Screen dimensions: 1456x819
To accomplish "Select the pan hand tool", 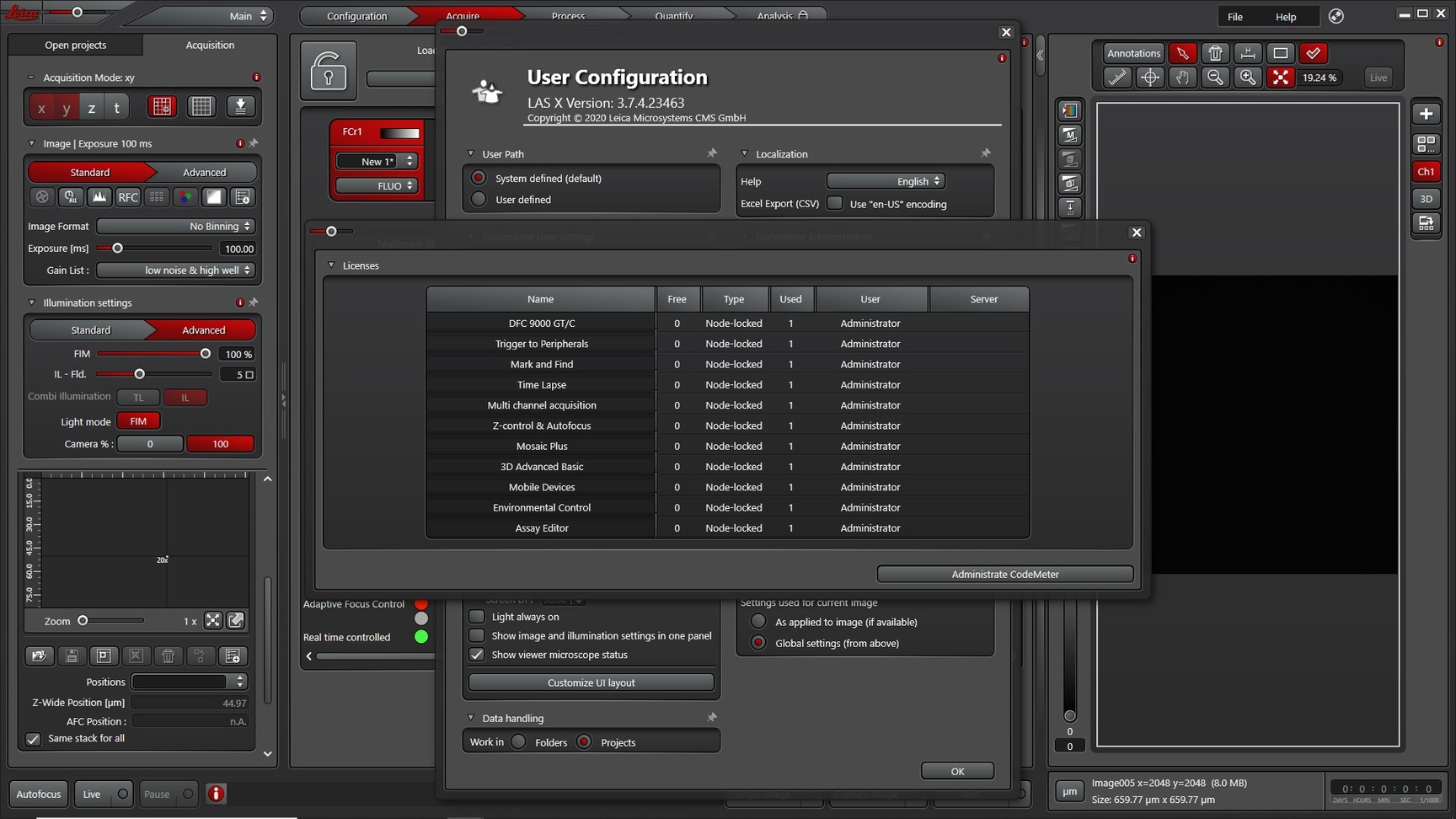I will [x=1182, y=78].
